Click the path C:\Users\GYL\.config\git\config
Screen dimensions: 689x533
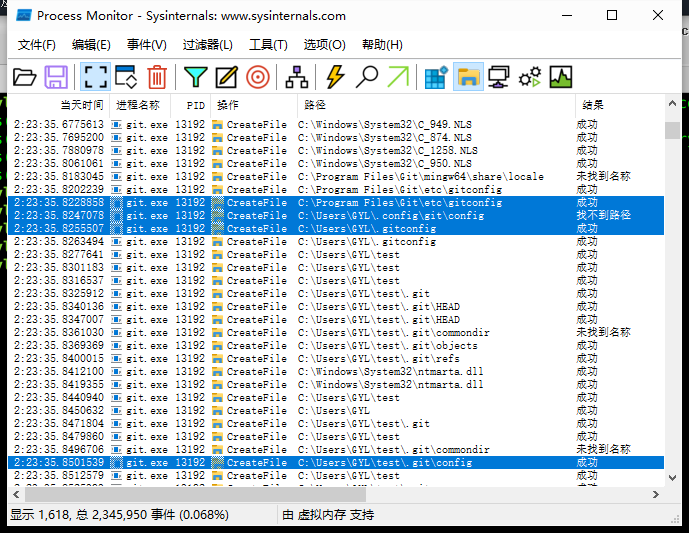click(x=391, y=215)
